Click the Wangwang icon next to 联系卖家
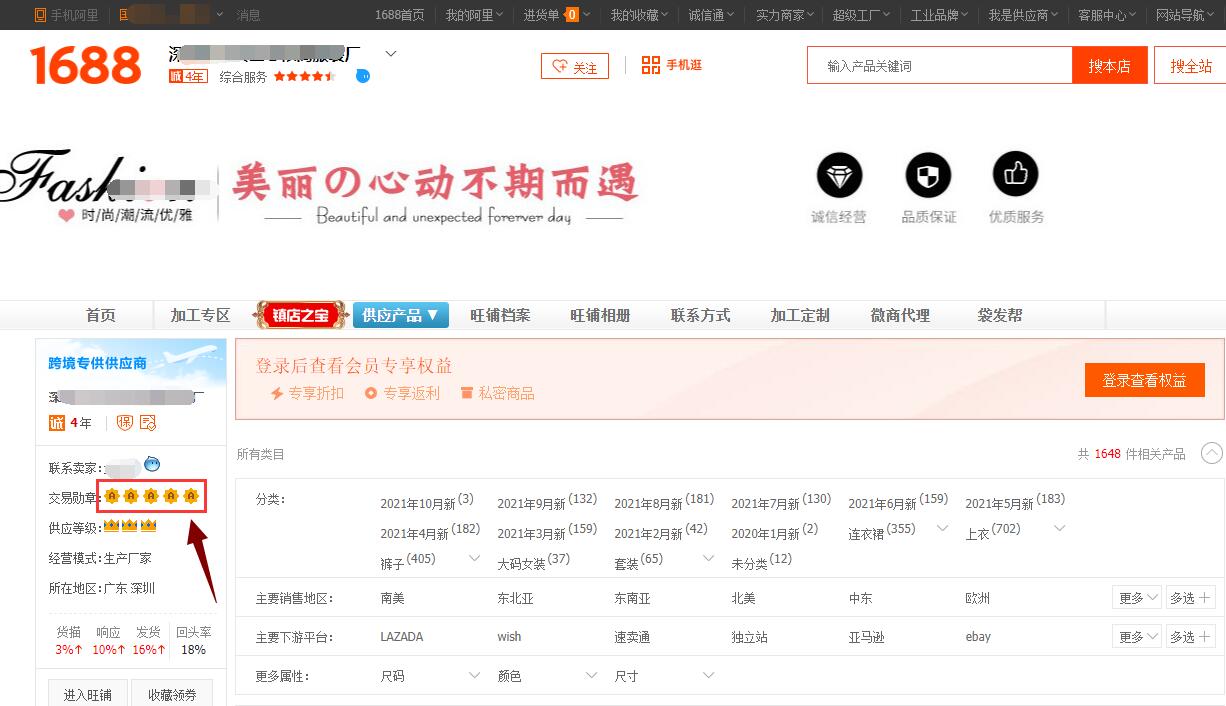Image resolution: width=1226 pixels, height=706 pixels. coord(152,464)
